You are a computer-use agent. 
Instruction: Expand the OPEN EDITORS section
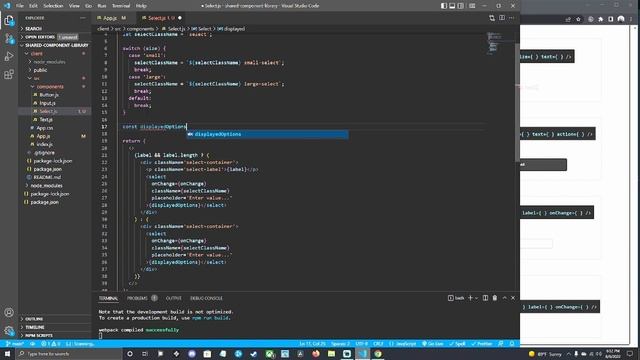click(x=55, y=37)
